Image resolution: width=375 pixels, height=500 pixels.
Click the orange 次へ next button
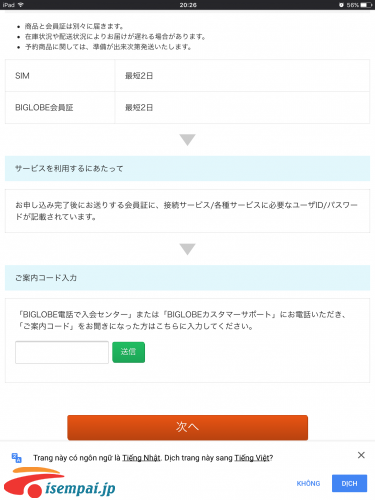187,427
